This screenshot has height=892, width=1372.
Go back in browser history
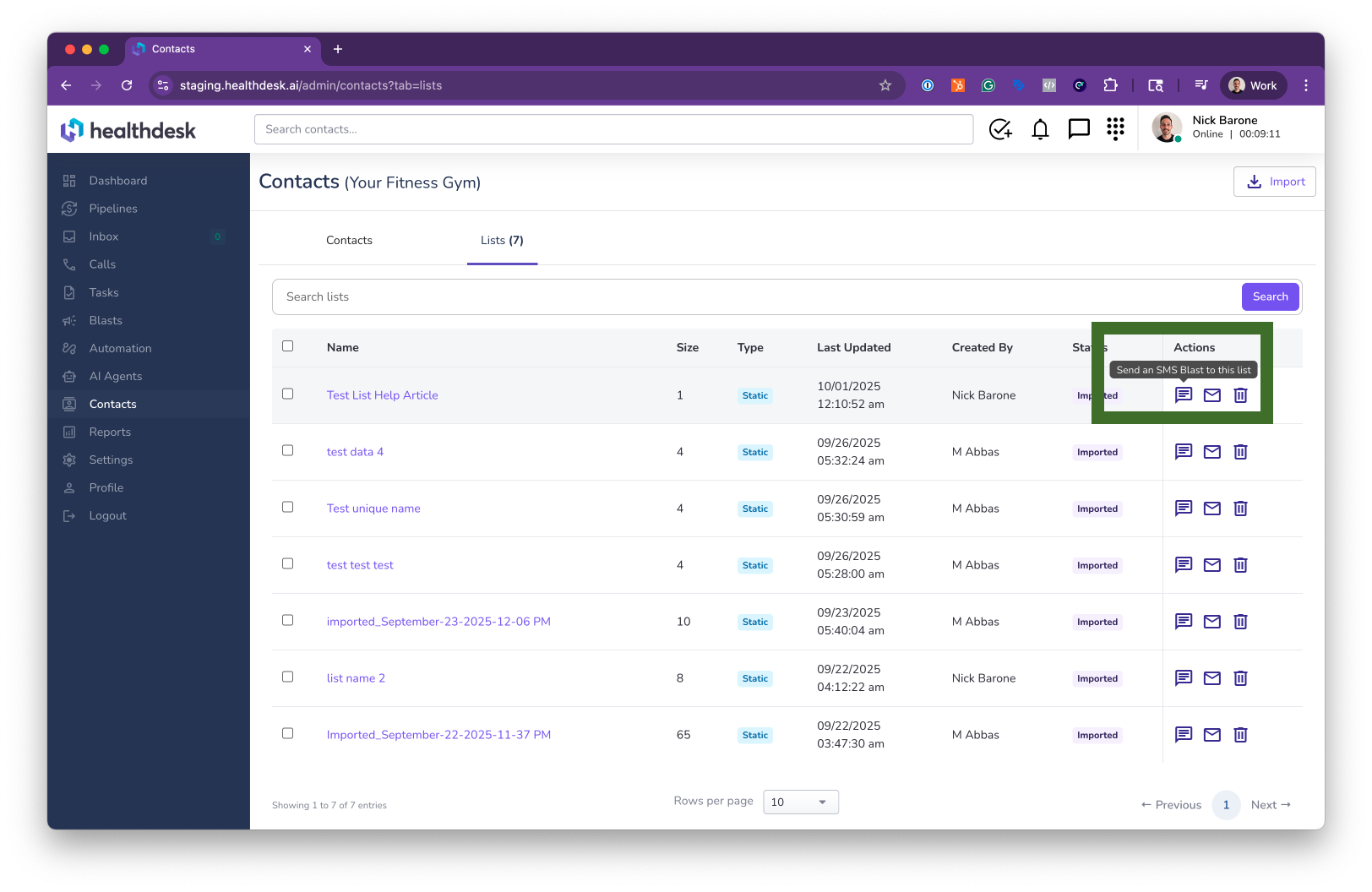click(x=66, y=85)
